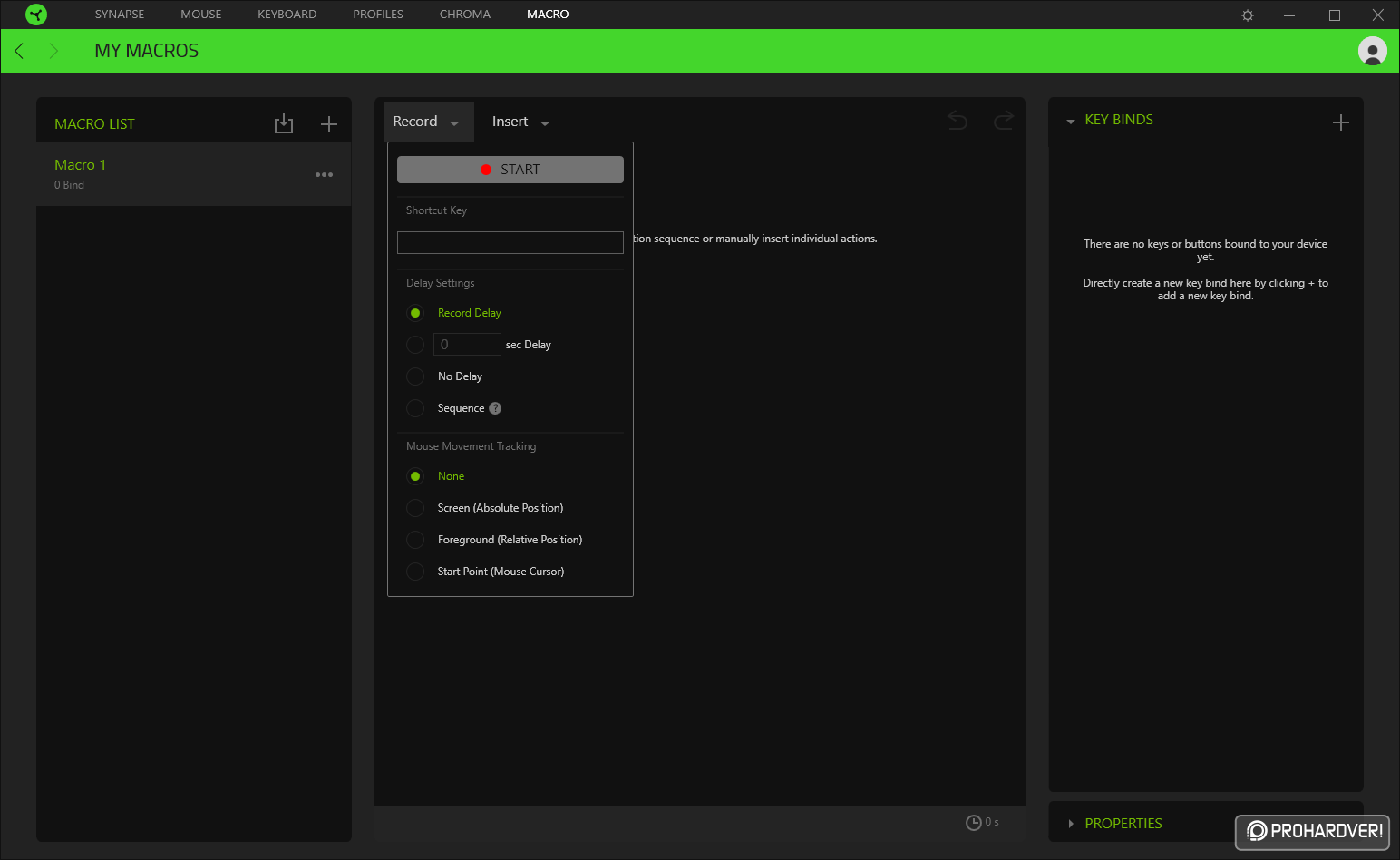1400x860 pixels.
Task: Open the MACRO tab
Action: [x=548, y=15]
